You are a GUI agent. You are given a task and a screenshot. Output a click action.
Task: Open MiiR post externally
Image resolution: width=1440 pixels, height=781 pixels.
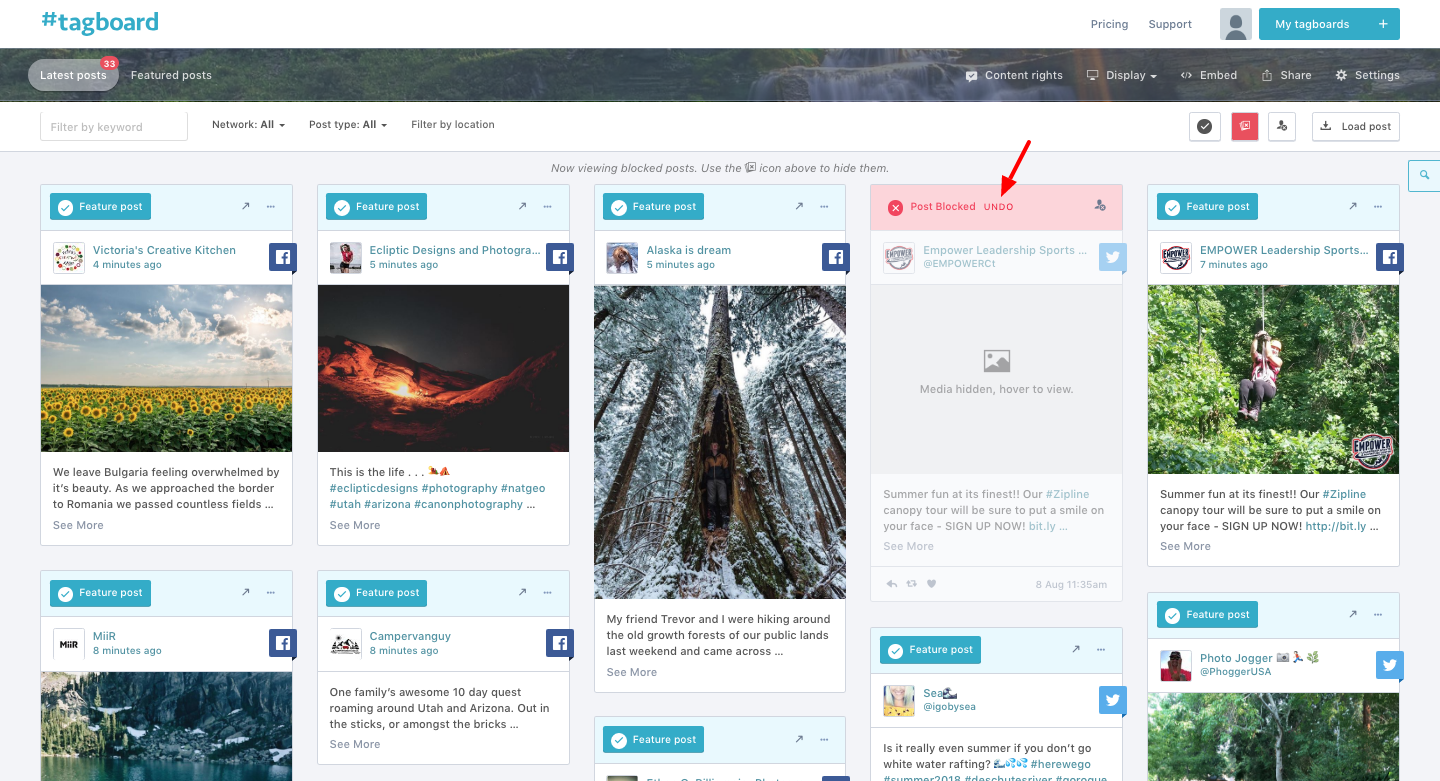click(245, 593)
